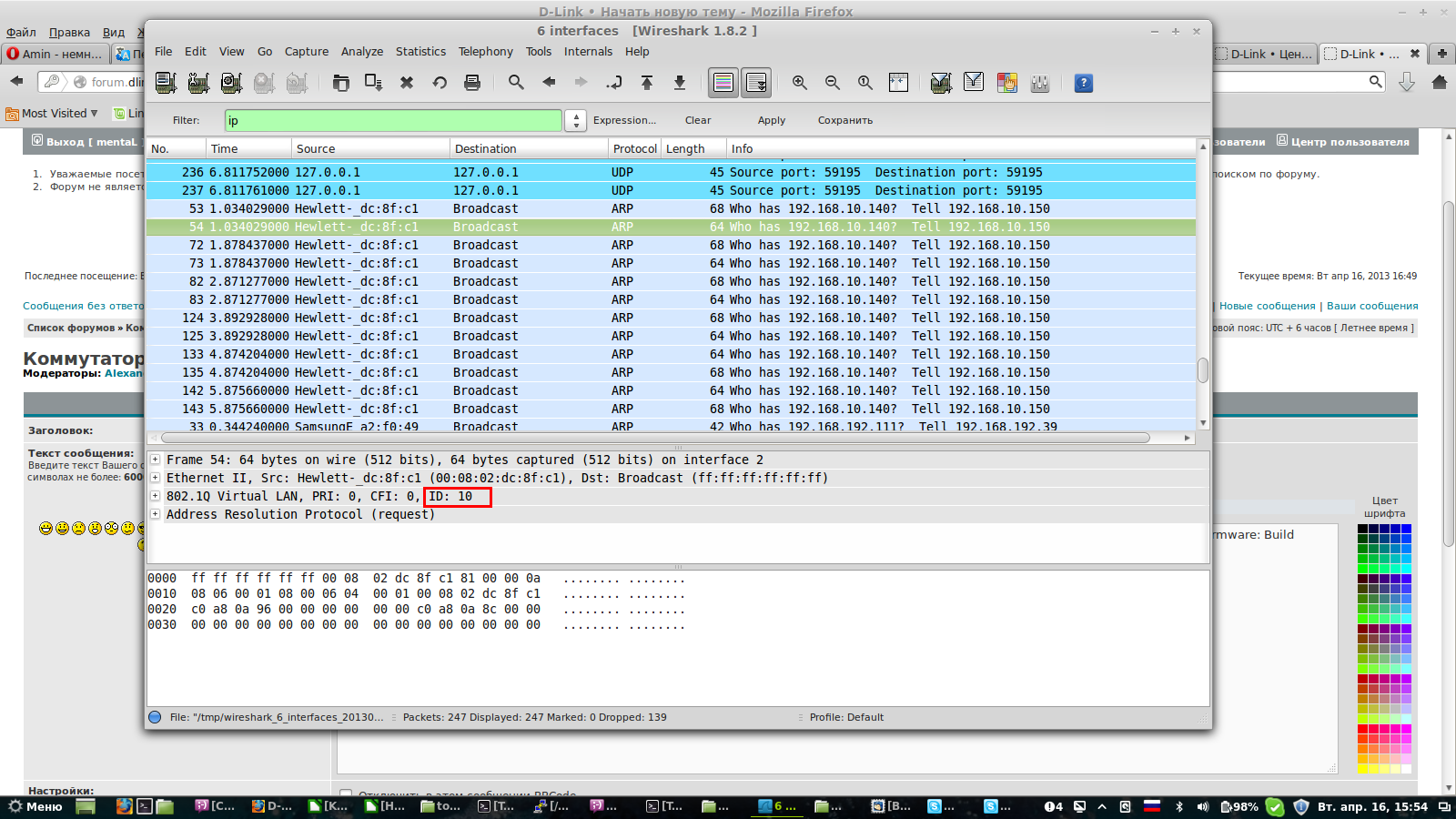The height and width of the screenshot is (819, 1456).
Task: Toggle auto scroll in live capture
Action: tap(756, 83)
